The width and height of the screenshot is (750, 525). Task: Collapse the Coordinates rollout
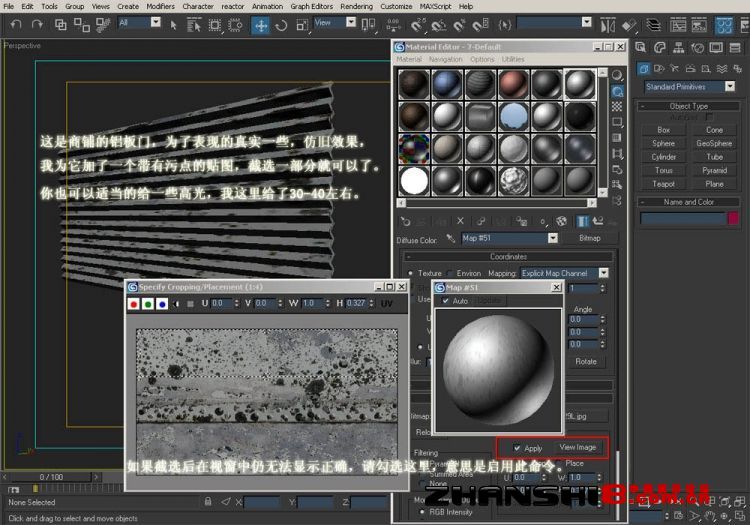(x=508, y=257)
